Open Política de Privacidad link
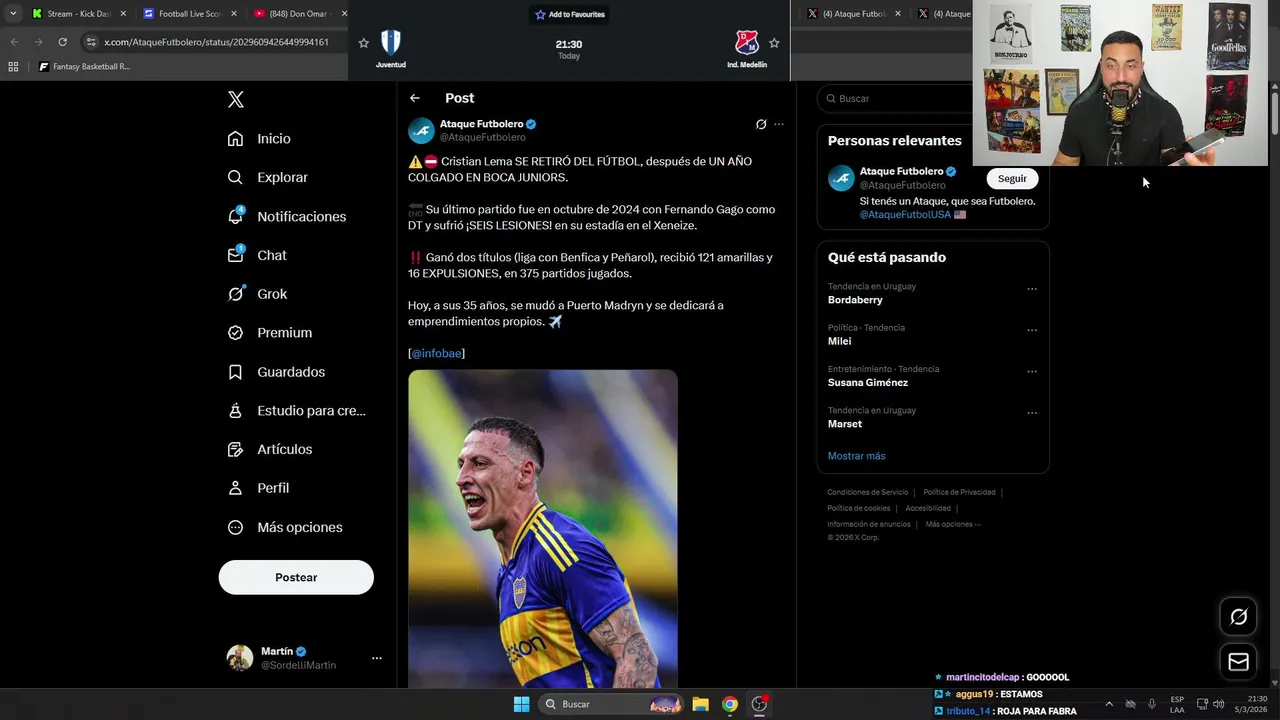1280x720 pixels. tap(959, 492)
